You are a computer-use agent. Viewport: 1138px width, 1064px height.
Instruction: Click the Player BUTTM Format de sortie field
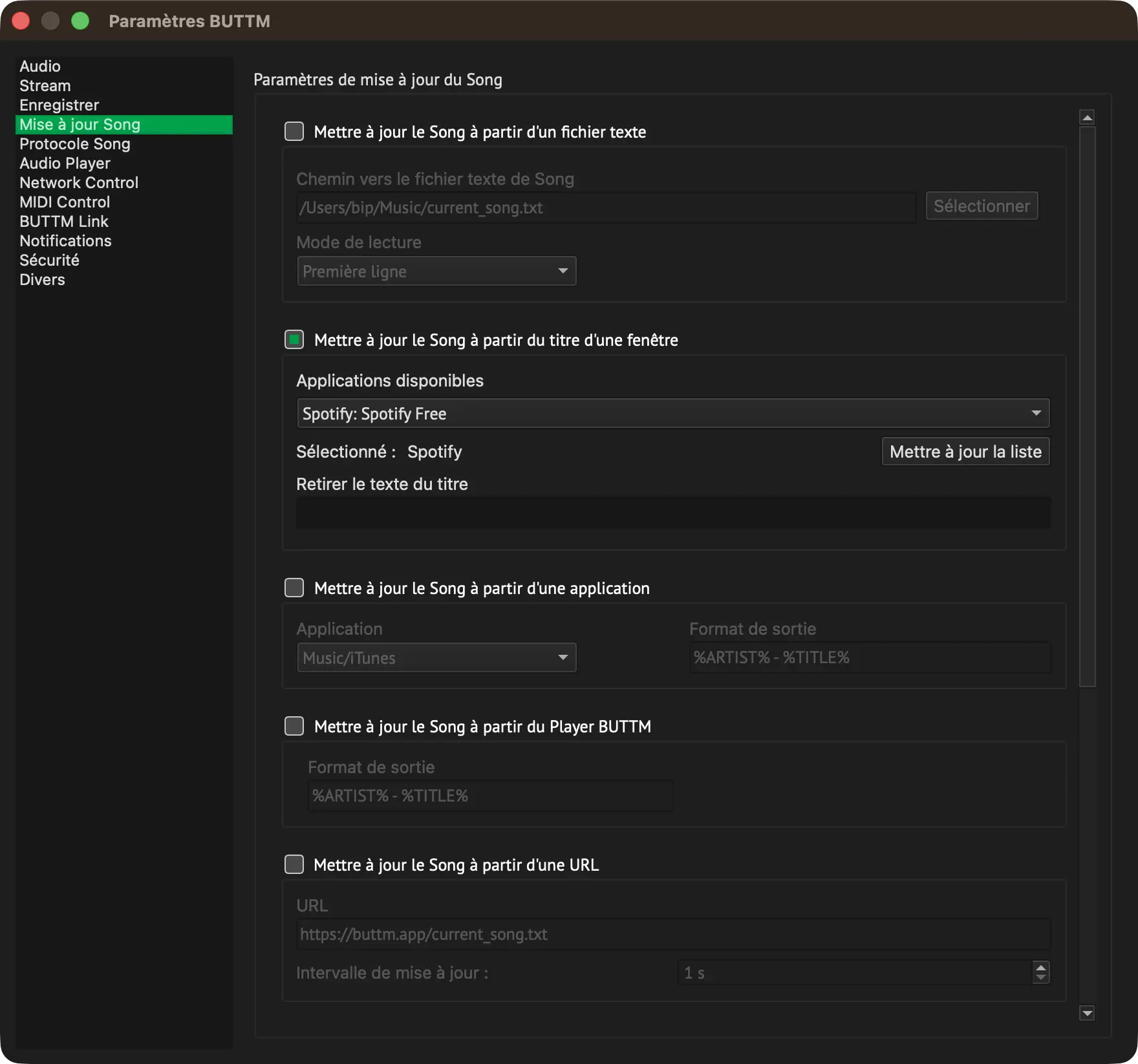pyautogui.click(x=490, y=796)
